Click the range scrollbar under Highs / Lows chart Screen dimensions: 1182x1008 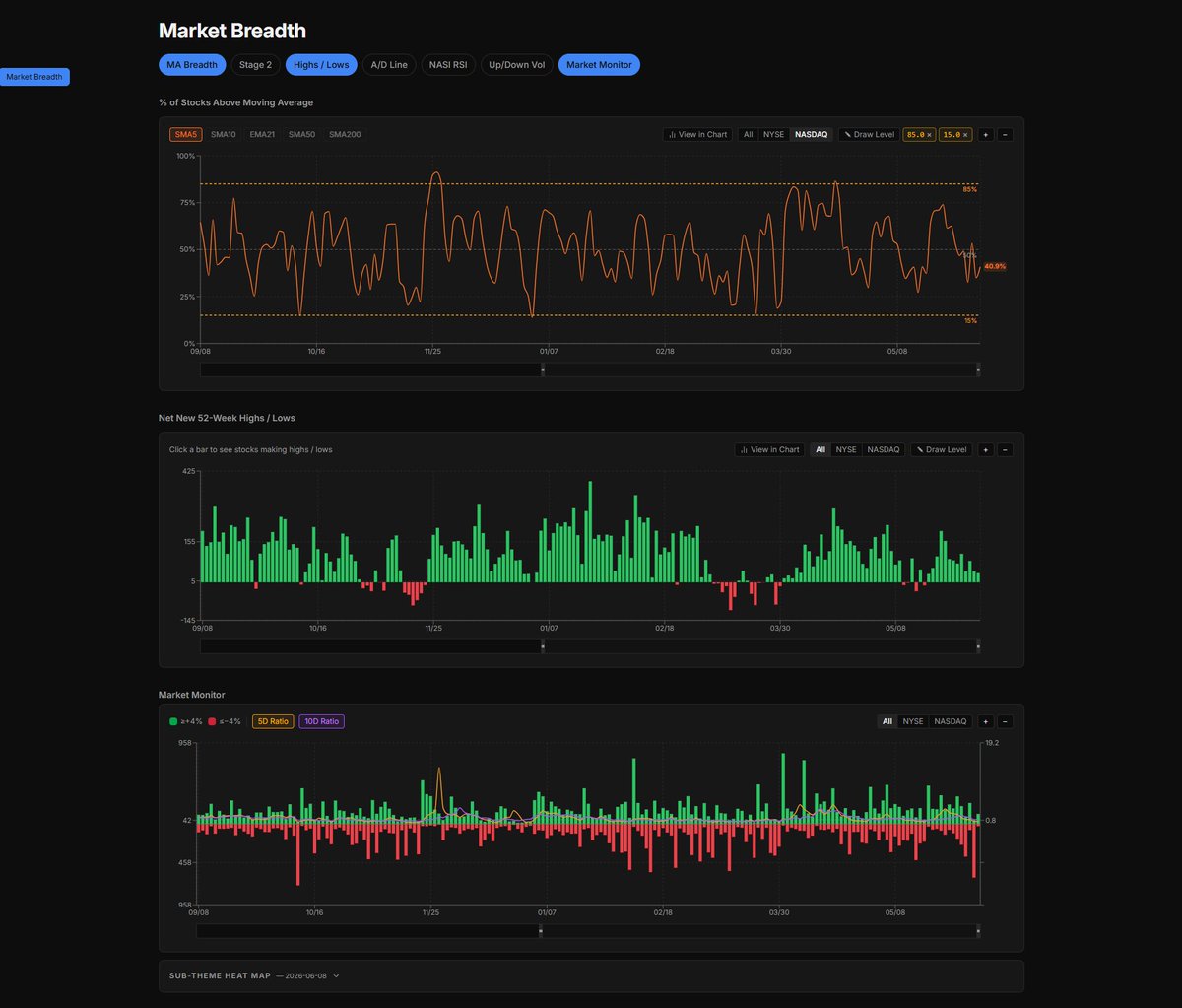[x=590, y=646]
